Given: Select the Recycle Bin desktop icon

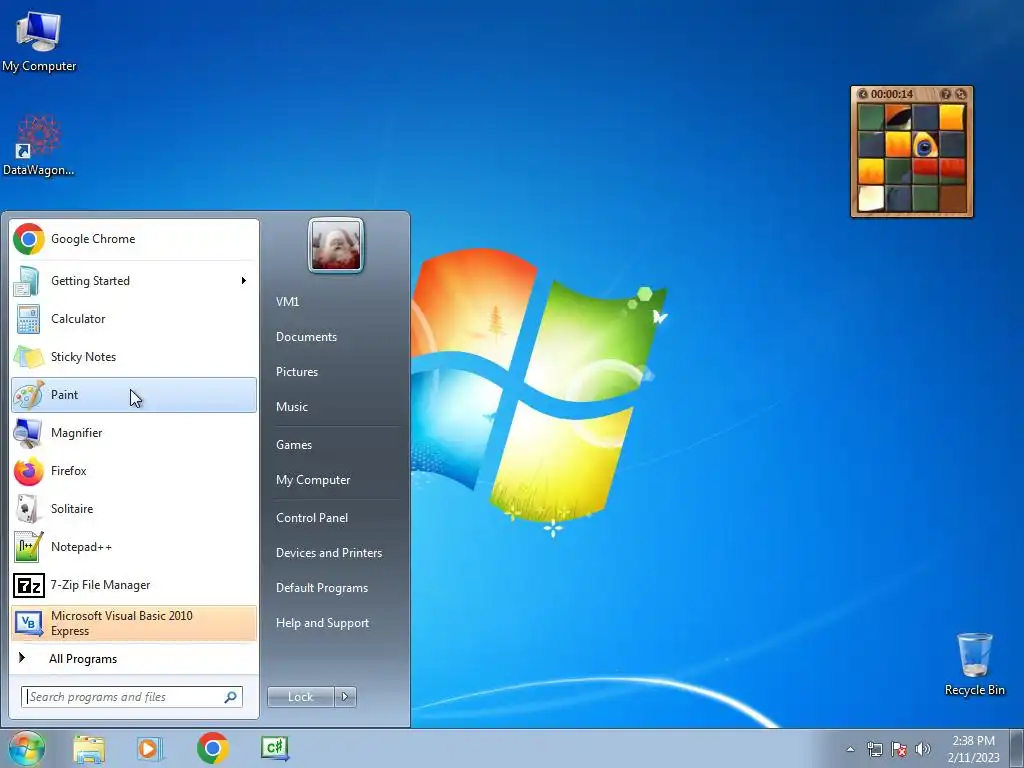Looking at the screenshot, I should pos(974,664).
